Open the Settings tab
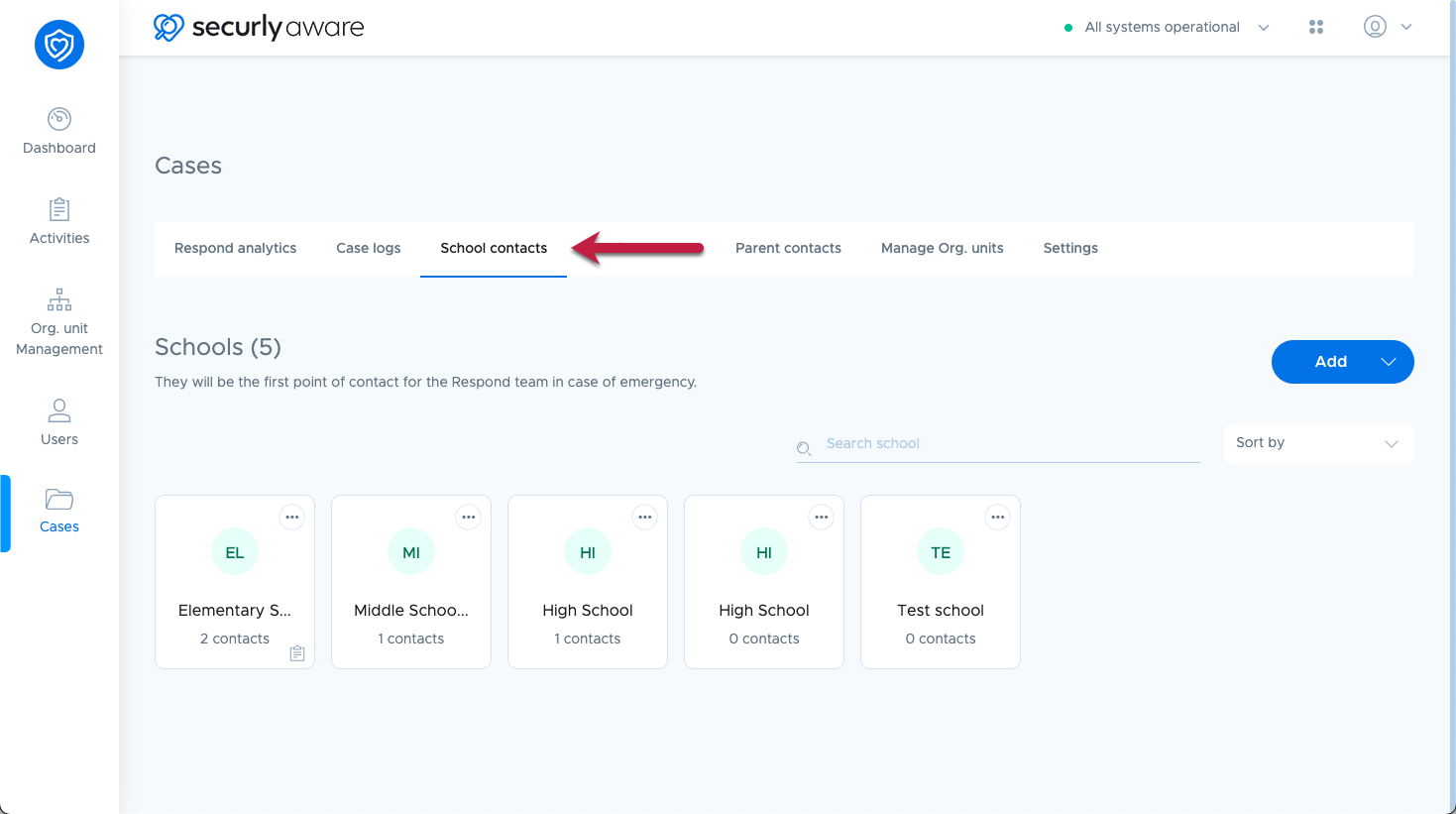 1070,248
